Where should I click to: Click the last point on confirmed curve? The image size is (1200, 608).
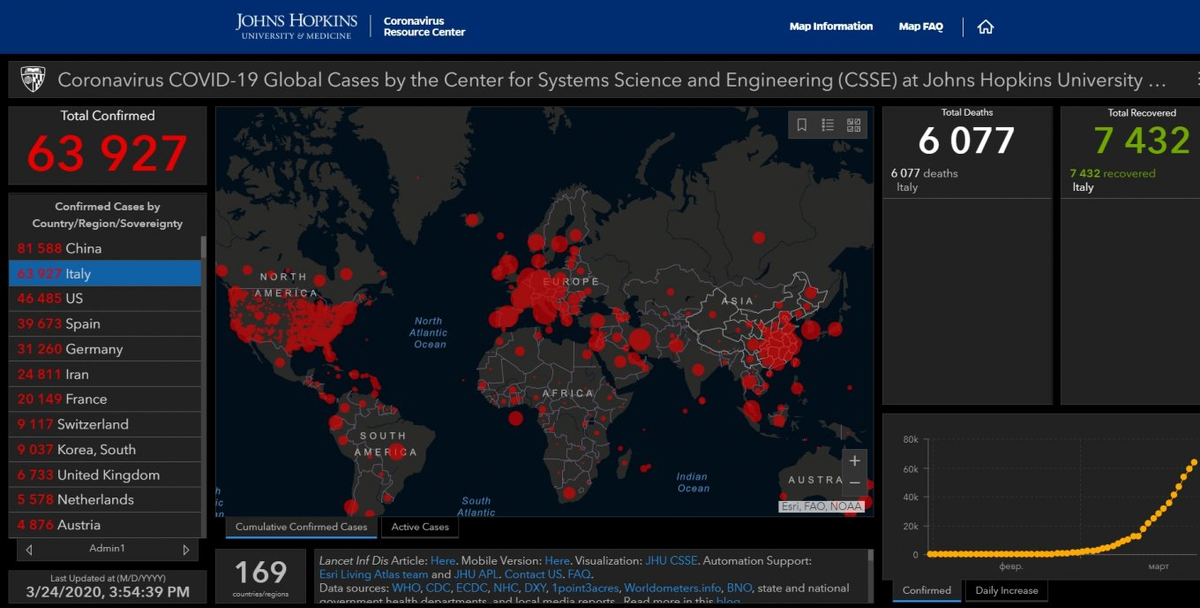click(1193, 462)
